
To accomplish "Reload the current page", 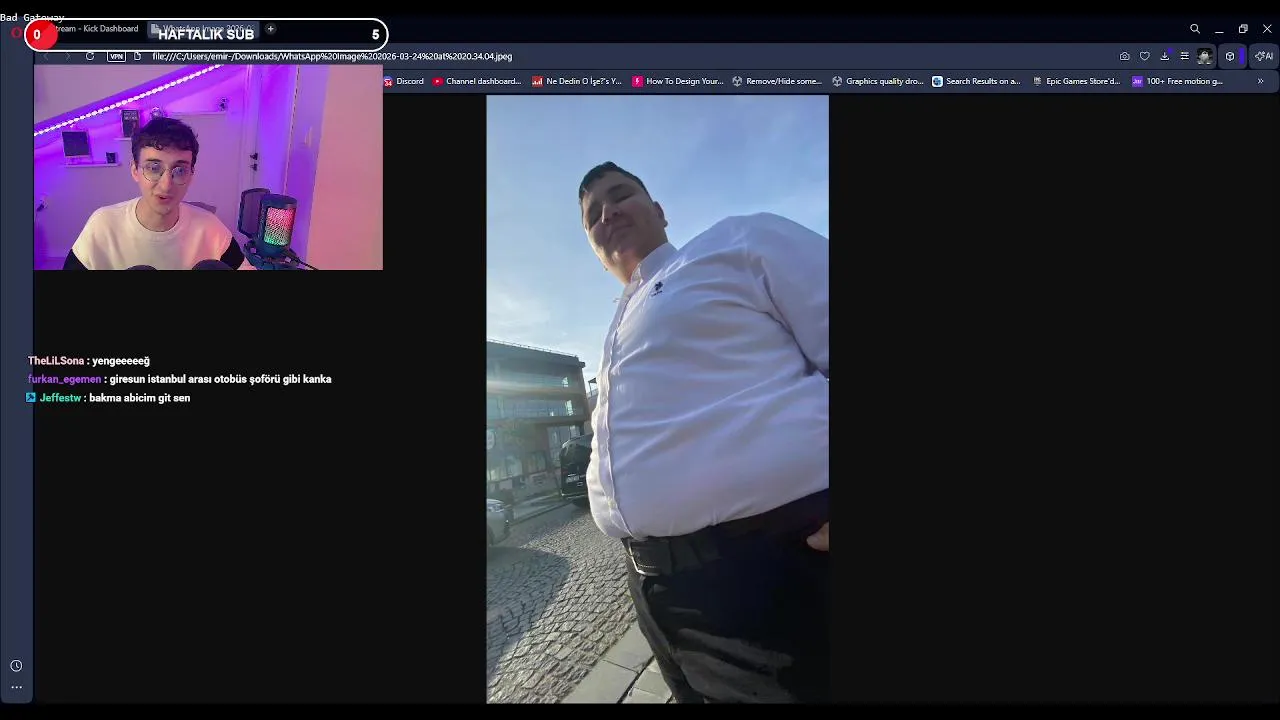I will coord(90,56).
